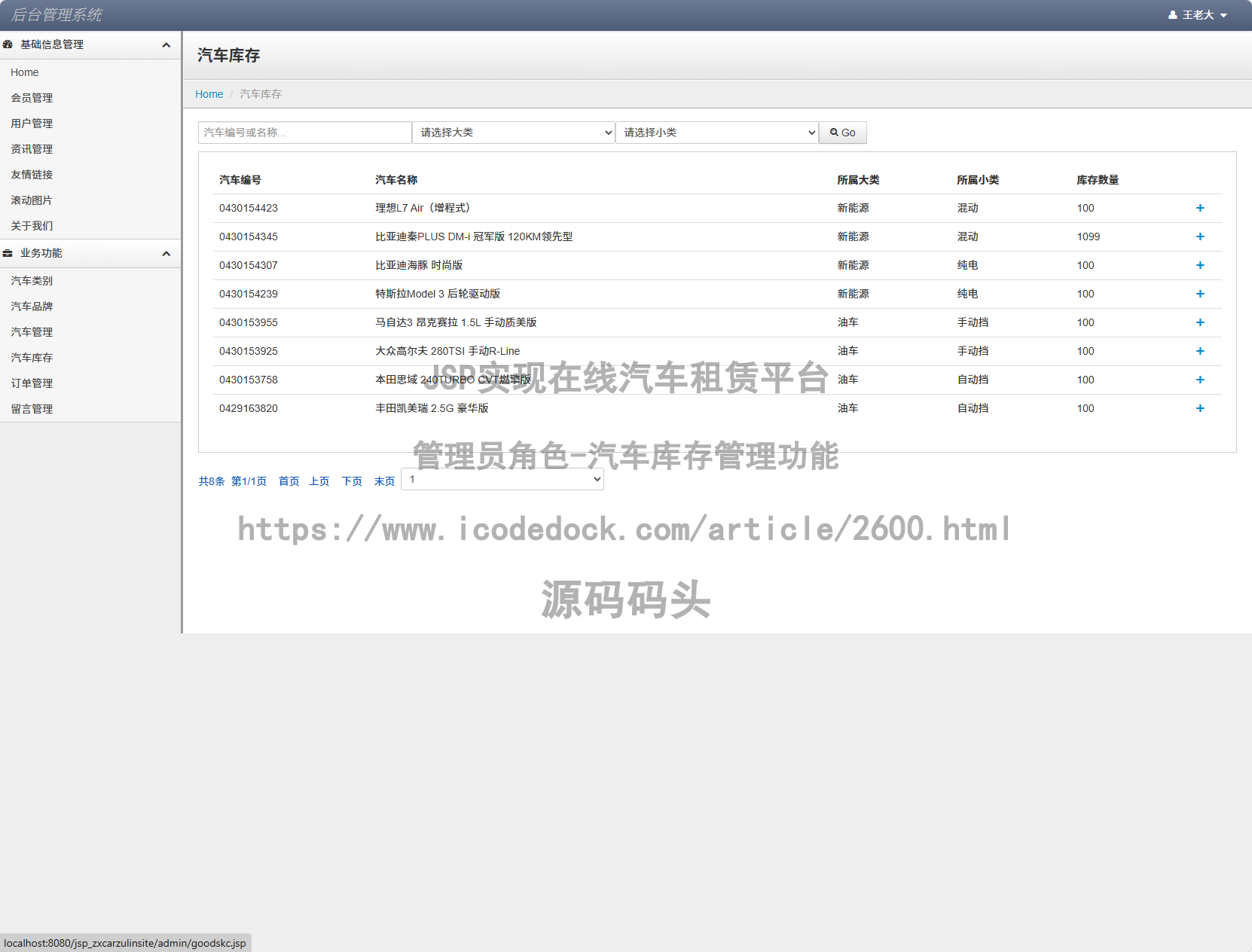The height and width of the screenshot is (952, 1252).
Task: Open the 请选择大类 dropdown
Action: [x=513, y=132]
